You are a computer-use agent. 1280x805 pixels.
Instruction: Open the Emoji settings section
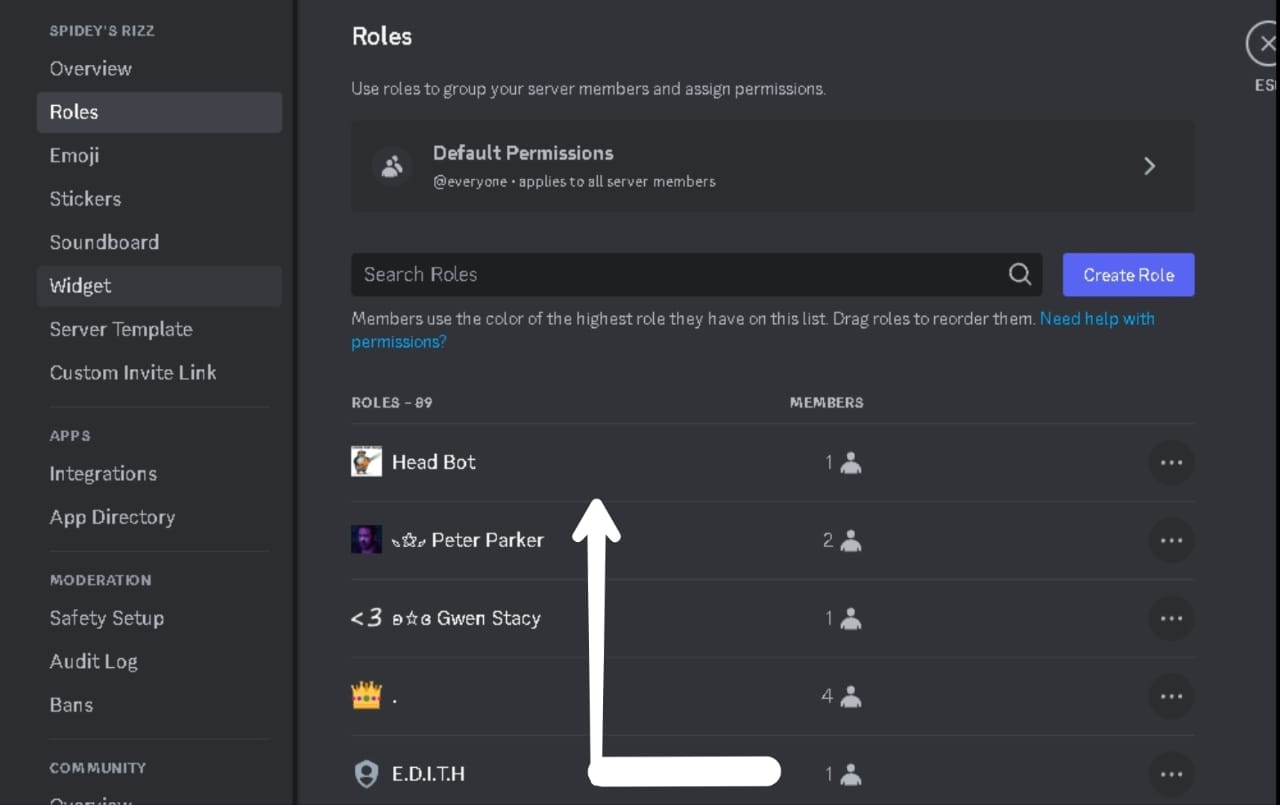[74, 156]
